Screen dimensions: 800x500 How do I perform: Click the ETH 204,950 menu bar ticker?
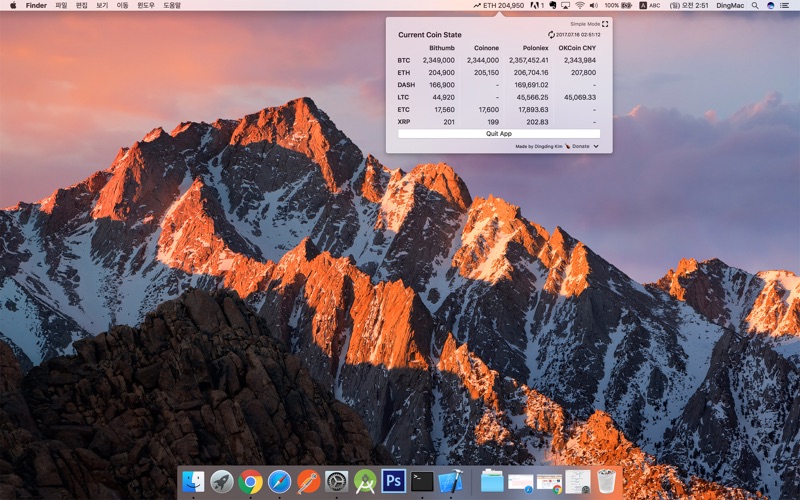499,5
